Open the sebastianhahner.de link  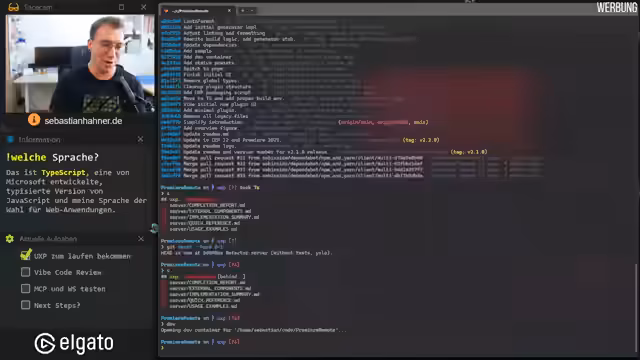click(83, 121)
